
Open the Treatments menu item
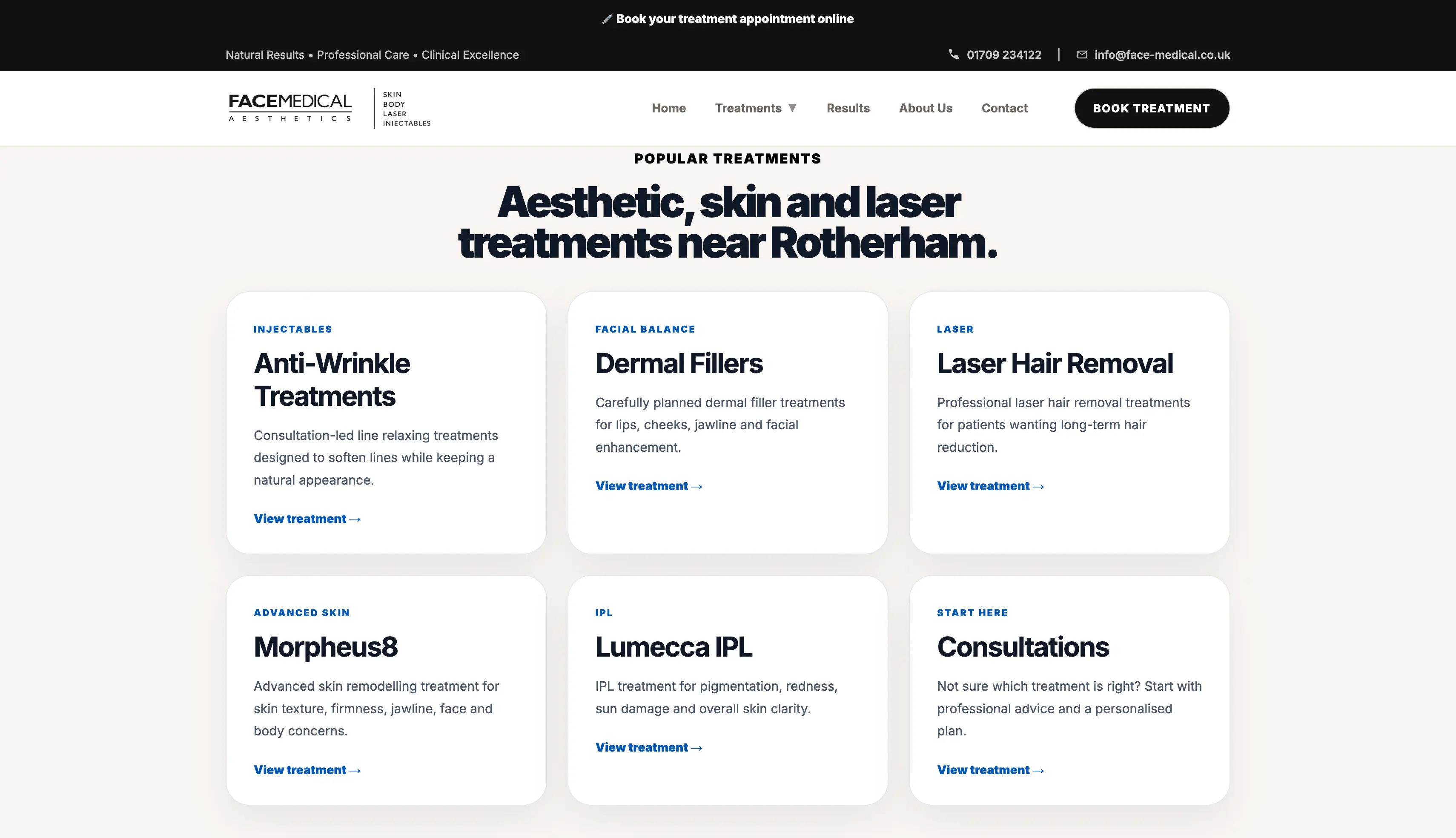pyautogui.click(x=748, y=108)
